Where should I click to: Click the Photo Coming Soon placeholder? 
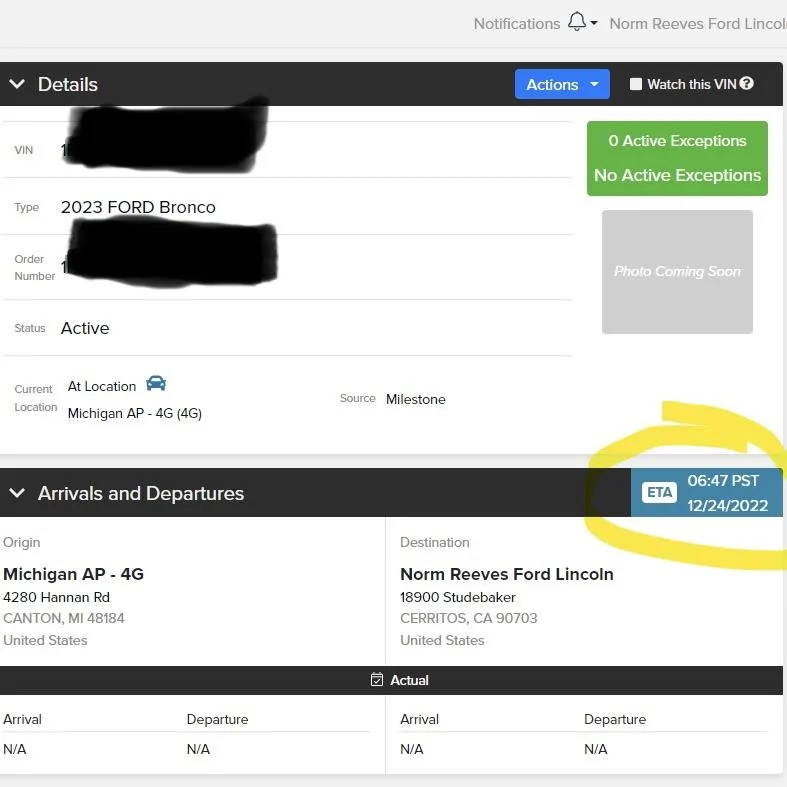pyautogui.click(x=677, y=272)
